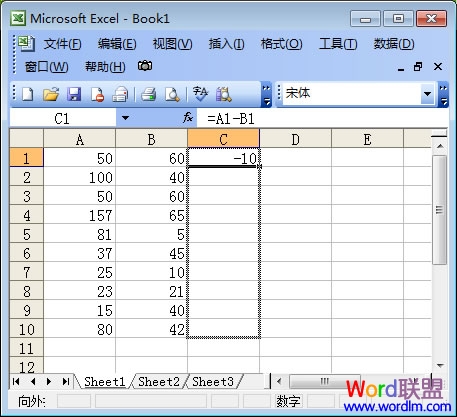
Task: Open the 宋体 font dropdown
Action: point(427,94)
